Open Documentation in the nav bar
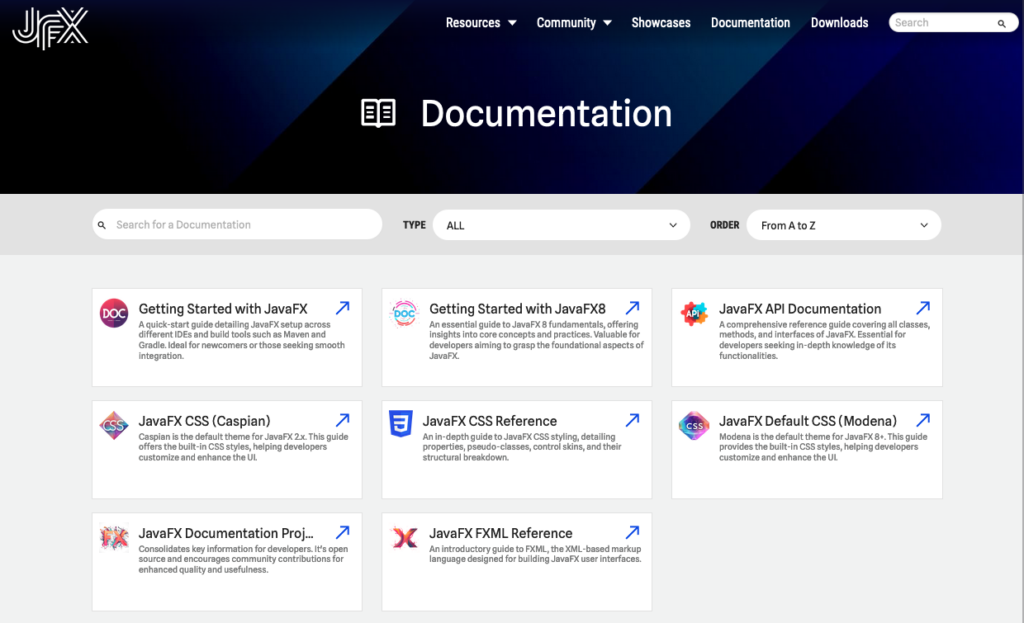Image resolution: width=1024 pixels, height=623 pixels. point(750,23)
